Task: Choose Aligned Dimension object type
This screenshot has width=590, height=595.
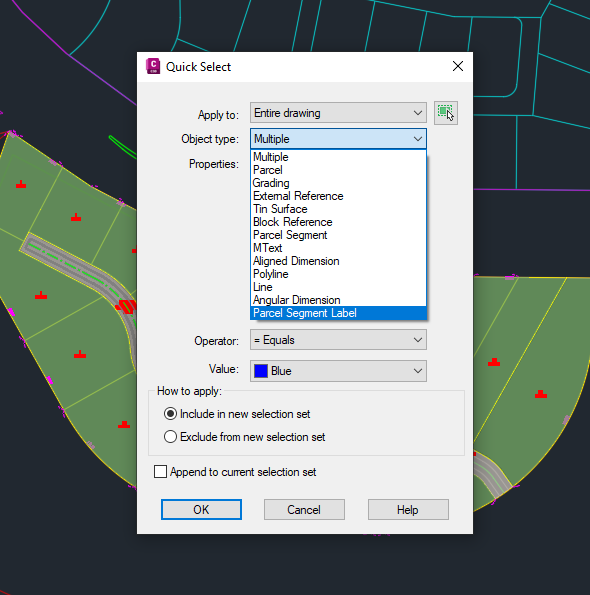Action: pos(338,261)
